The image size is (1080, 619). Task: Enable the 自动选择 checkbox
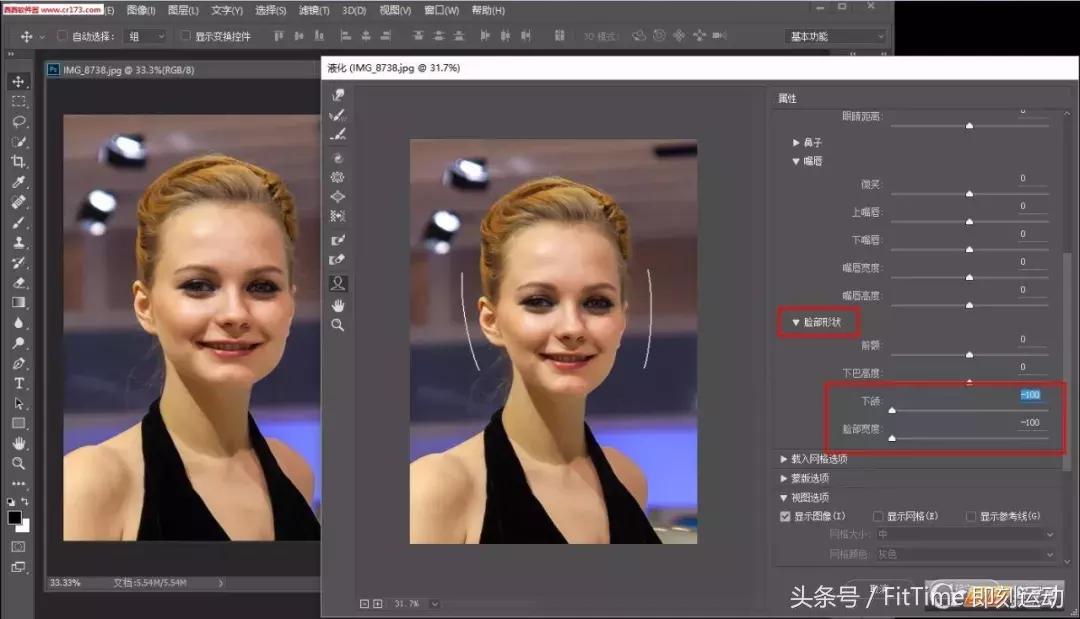coord(63,36)
